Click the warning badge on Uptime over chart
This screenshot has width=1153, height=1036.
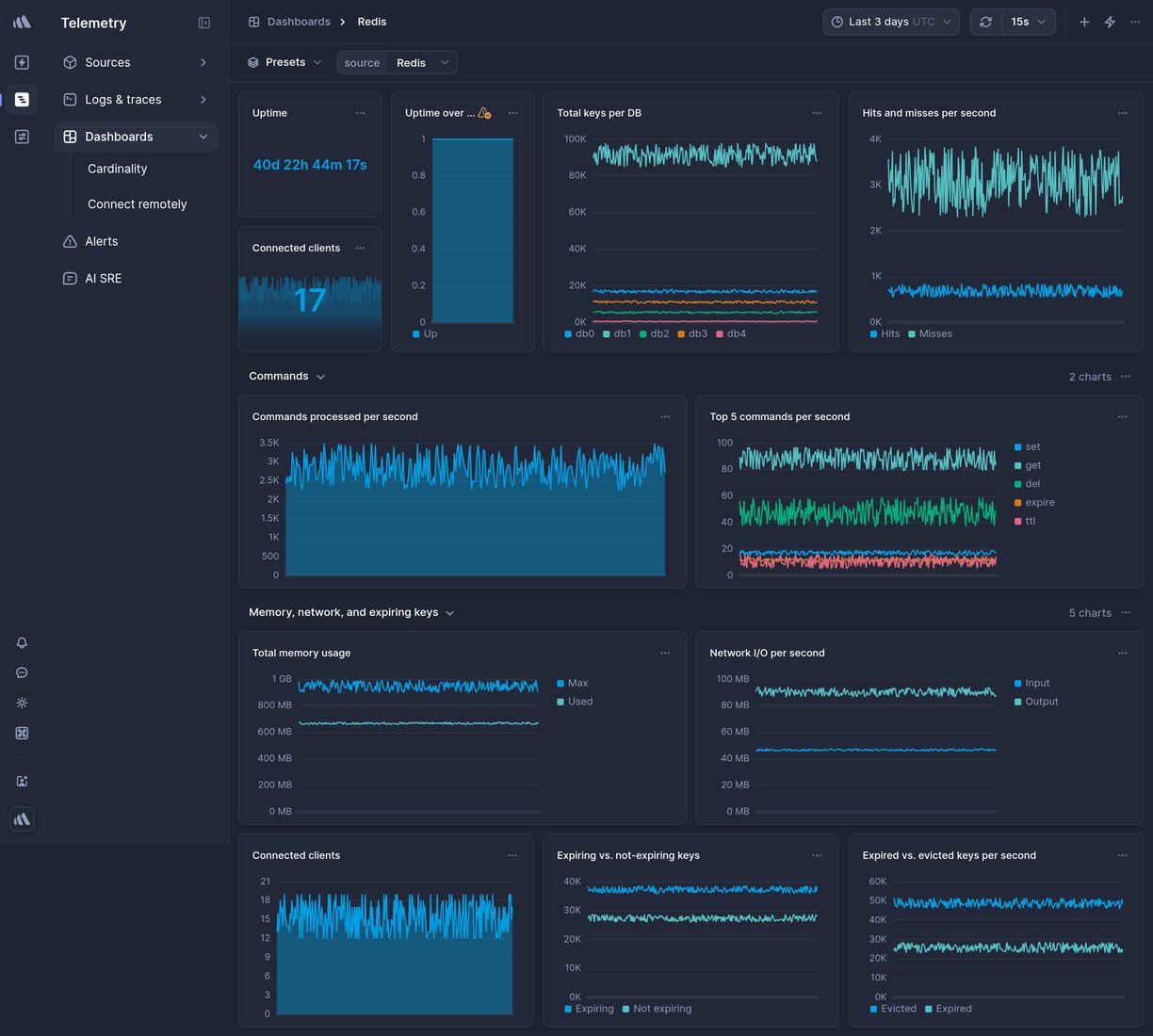(x=484, y=112)
